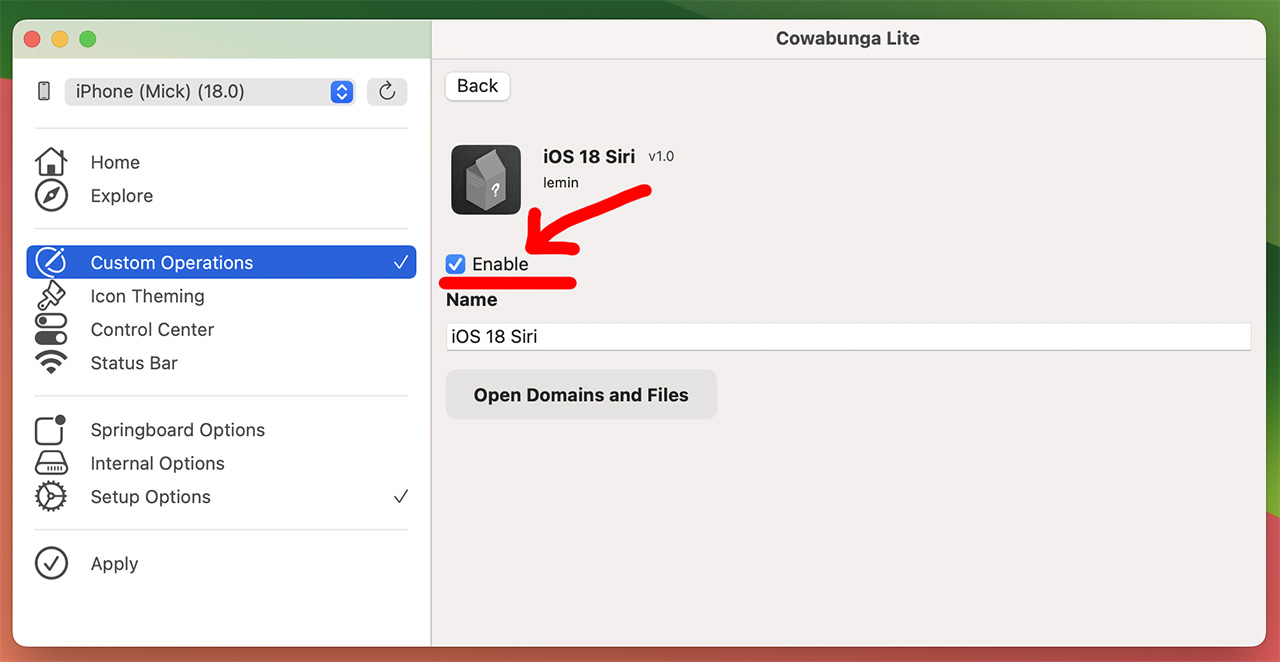Click the Springboard Options app badge icon
The height and width of the screenshot is (662, 1280).
click(x=51, y=430)
